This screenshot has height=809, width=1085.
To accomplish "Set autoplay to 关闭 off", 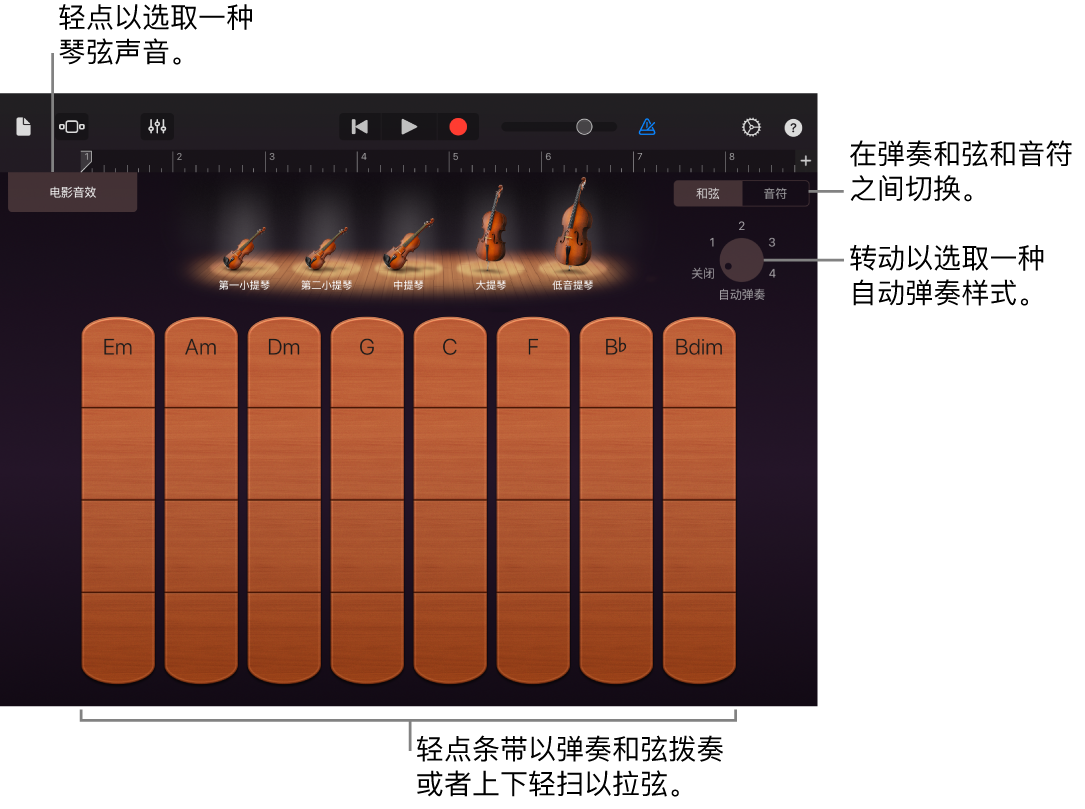I will pos(702,273).
